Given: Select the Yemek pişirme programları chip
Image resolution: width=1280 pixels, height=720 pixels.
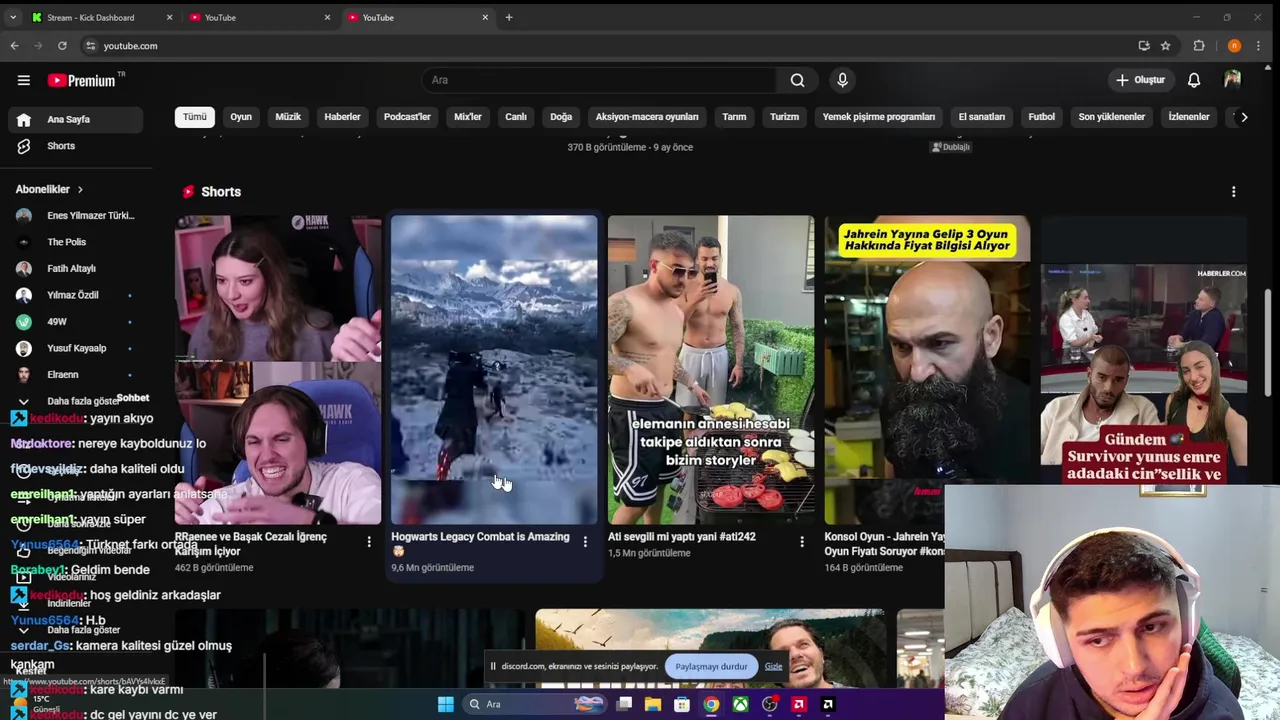Looking at the screenshot, I should click(879, 117).
